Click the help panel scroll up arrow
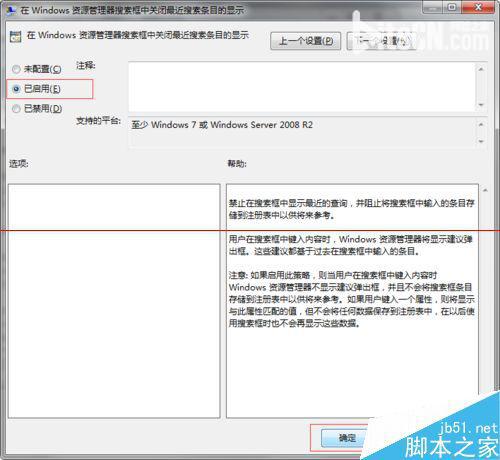The width and height of the screenshot is (500, 460). tap(485, 190)
